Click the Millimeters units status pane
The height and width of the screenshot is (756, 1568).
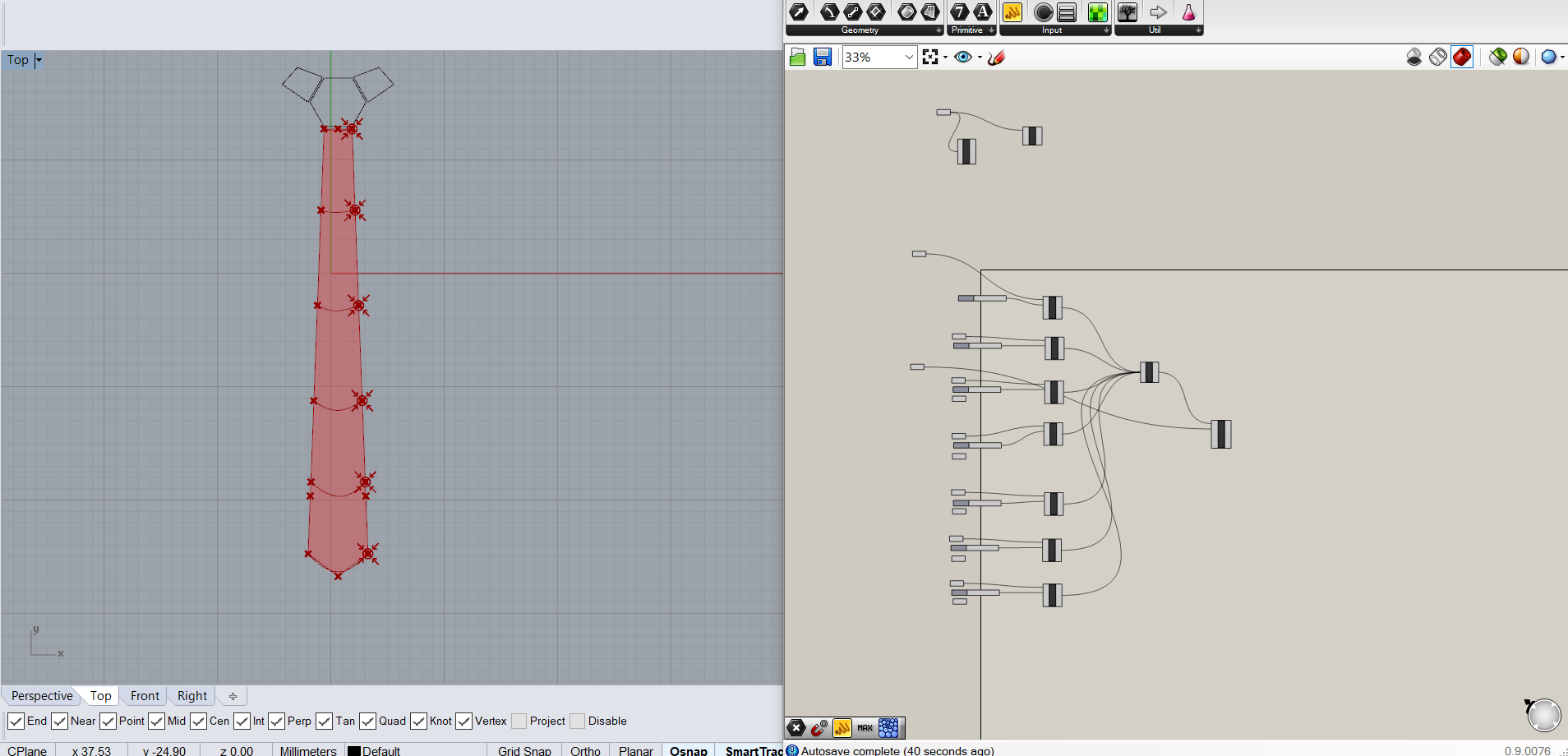click(308, 750)
